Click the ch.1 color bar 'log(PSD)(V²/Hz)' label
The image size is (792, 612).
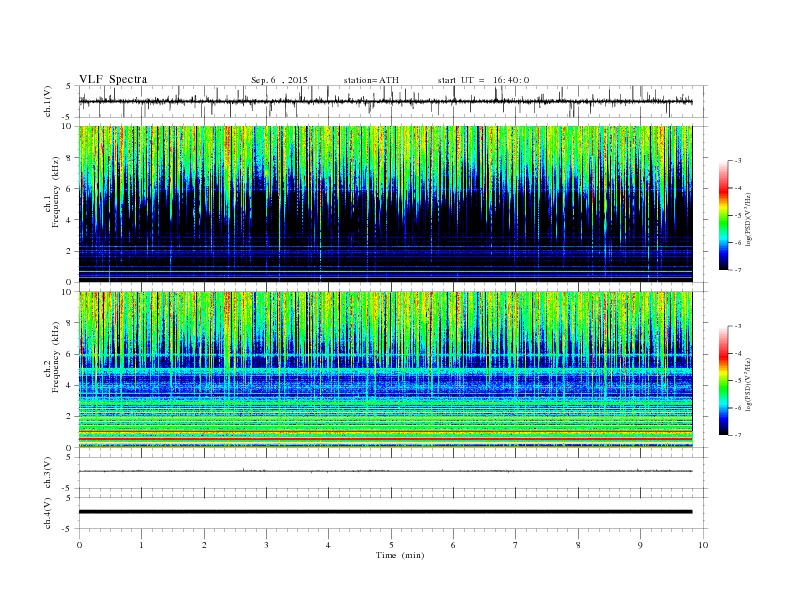[x=749, y=219]
